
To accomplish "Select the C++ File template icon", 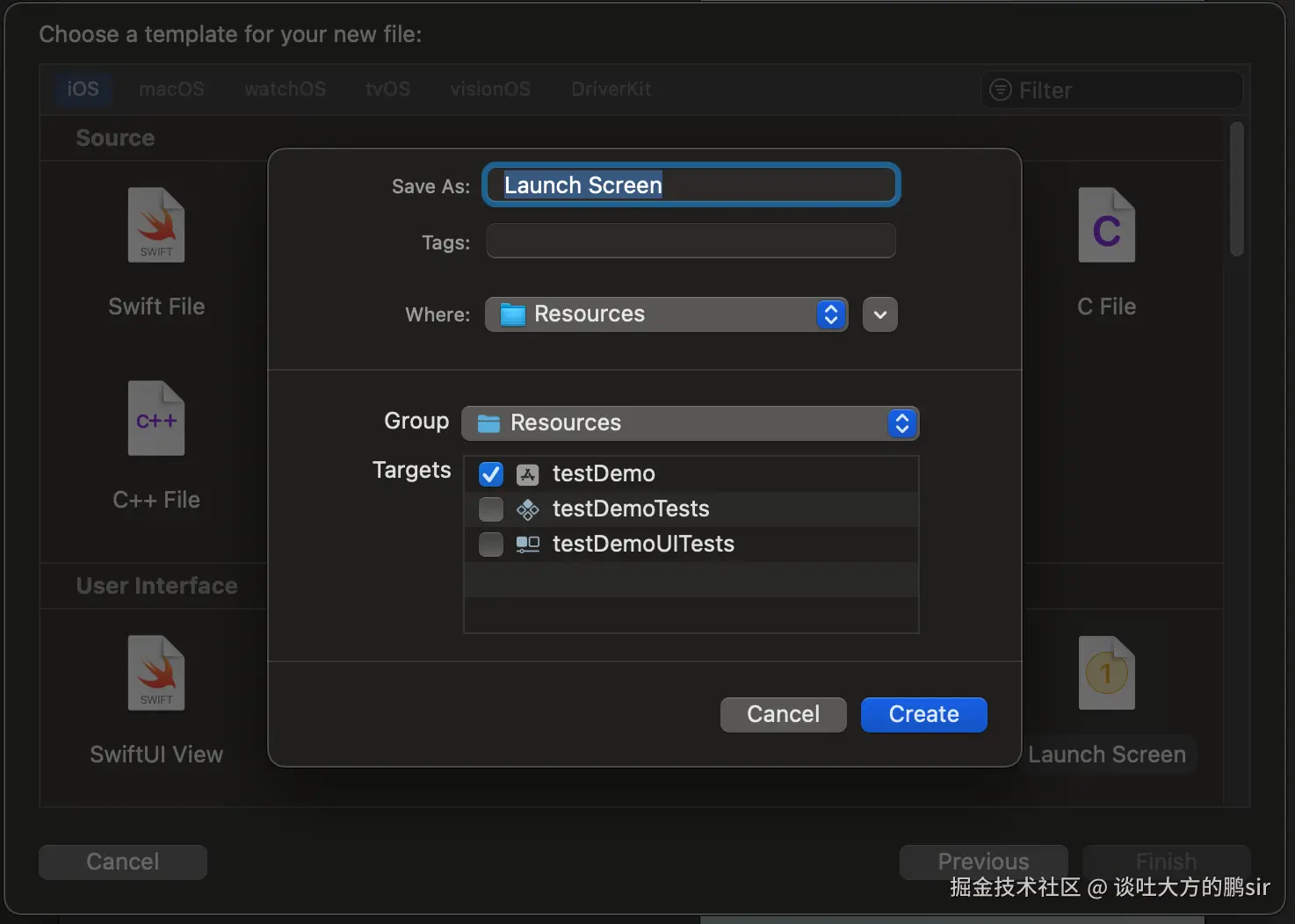I will (x=156, y=418).
